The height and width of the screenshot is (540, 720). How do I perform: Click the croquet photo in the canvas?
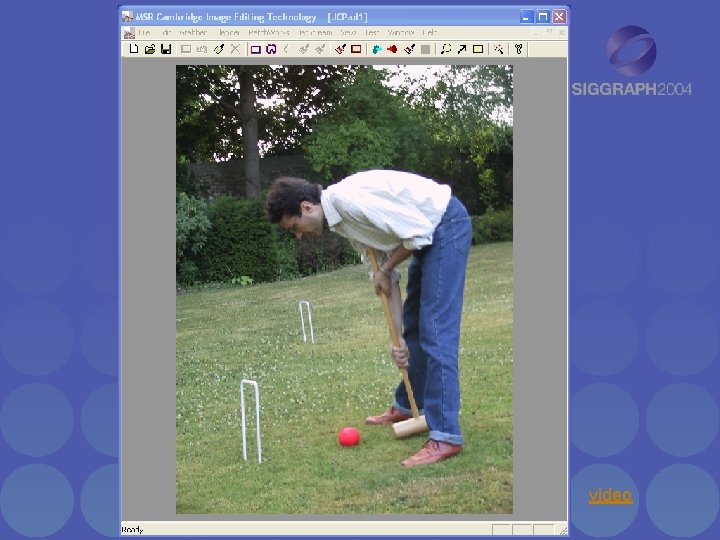click(x=344, y=289)
